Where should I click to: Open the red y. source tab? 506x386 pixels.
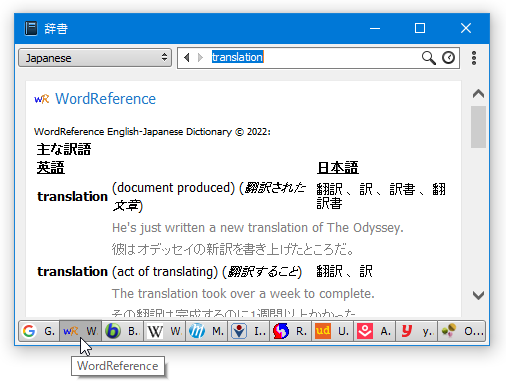click(x=417, y=331)
